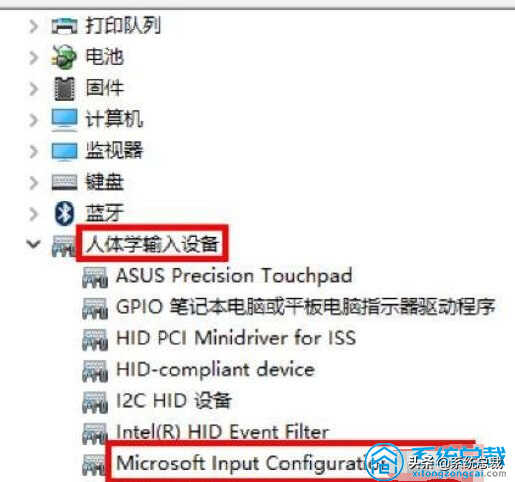515x482 pixels.
Task: Click the monitor icon beside 监视器
Action: (64, 151)
